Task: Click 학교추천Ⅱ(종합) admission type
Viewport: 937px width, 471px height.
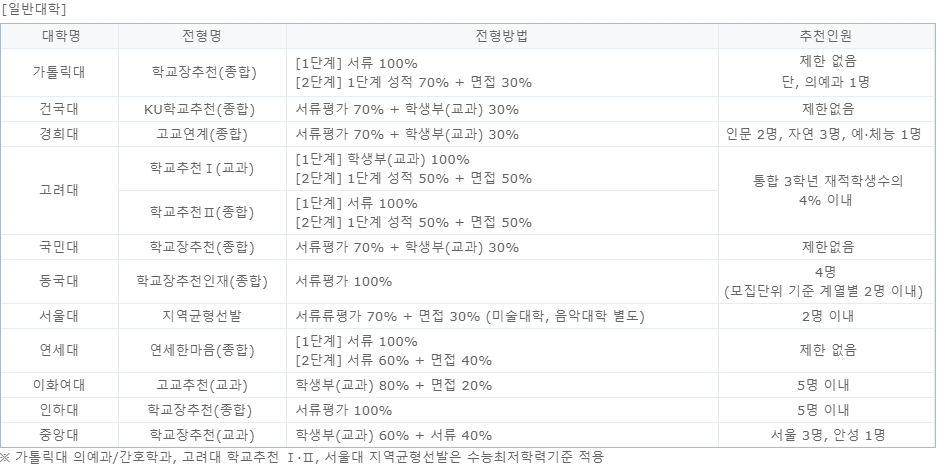Action: coord(202,213)
